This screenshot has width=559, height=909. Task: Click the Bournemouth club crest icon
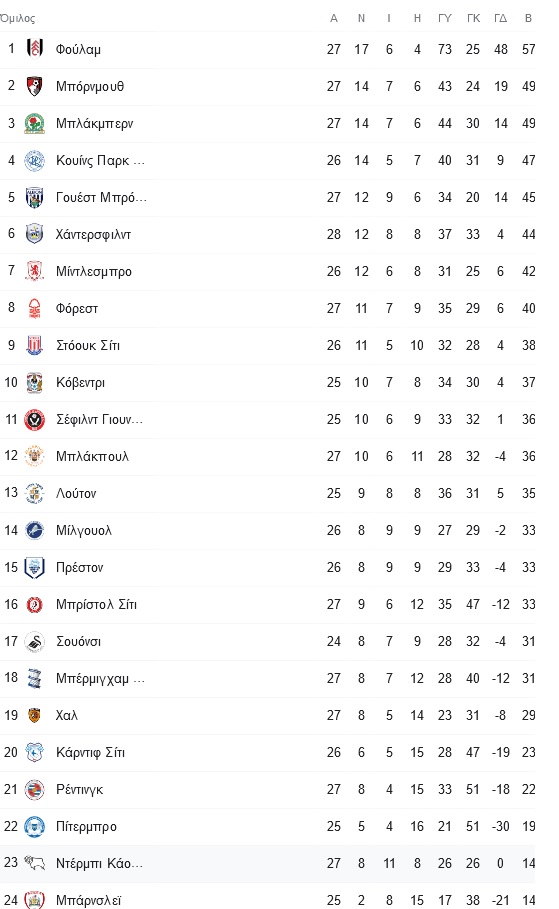click(x=35, y=86)
